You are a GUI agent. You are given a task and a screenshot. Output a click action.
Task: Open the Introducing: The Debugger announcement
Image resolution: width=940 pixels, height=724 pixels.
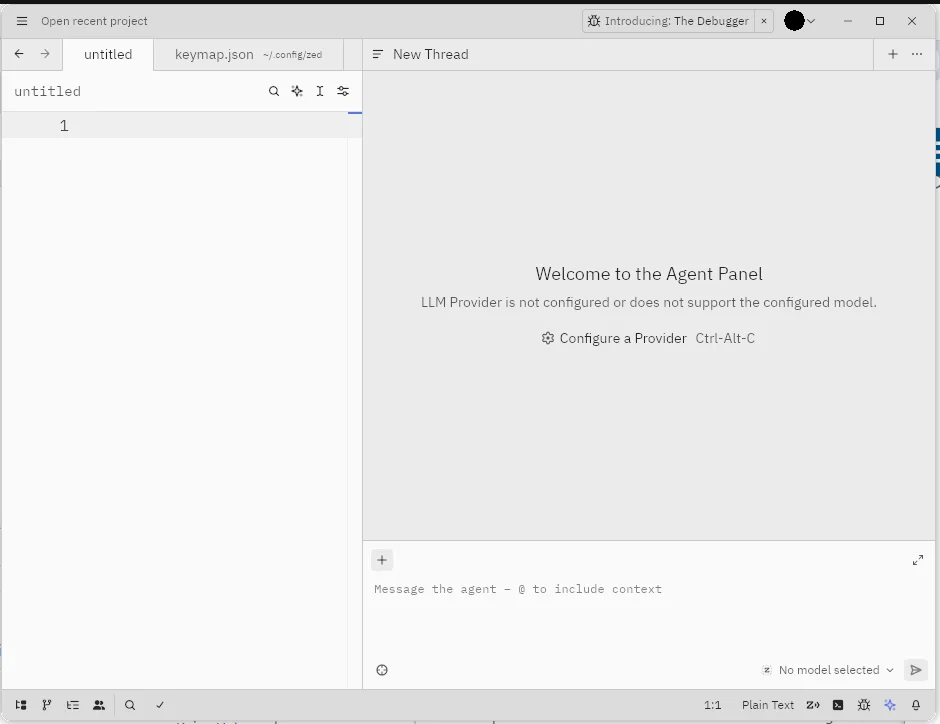668,21
